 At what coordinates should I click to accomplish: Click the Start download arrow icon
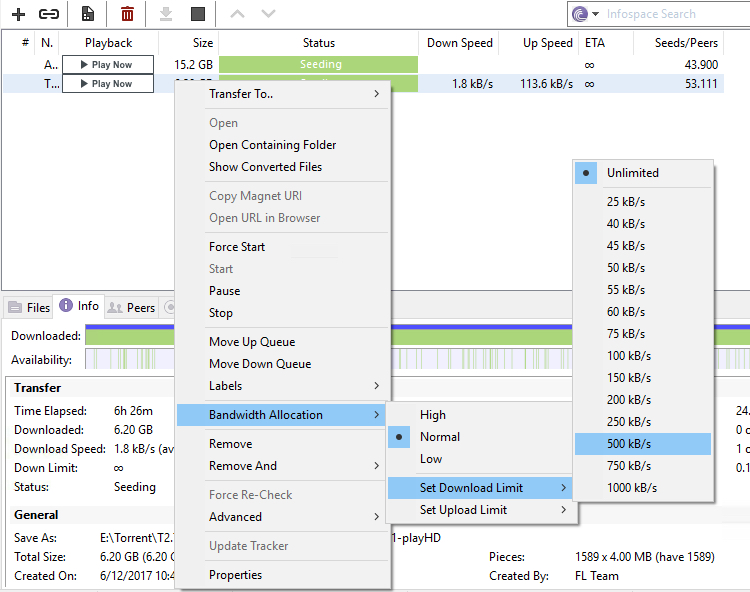click(x=166, y=14)
